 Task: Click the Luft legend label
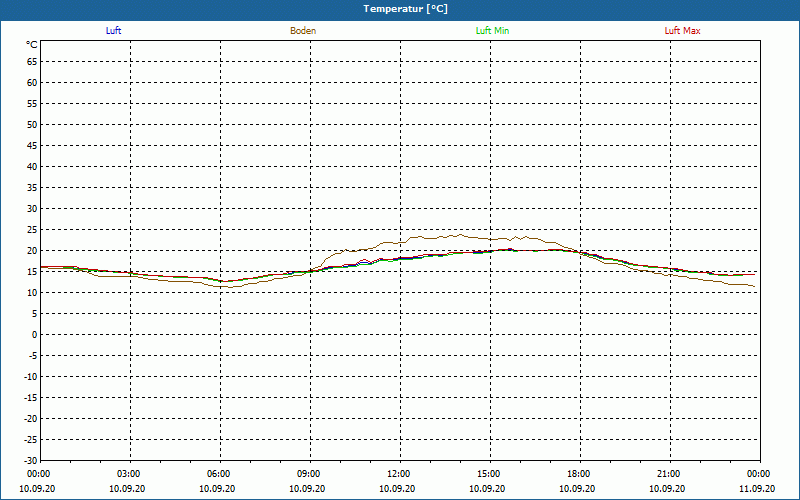coord(113,31)
